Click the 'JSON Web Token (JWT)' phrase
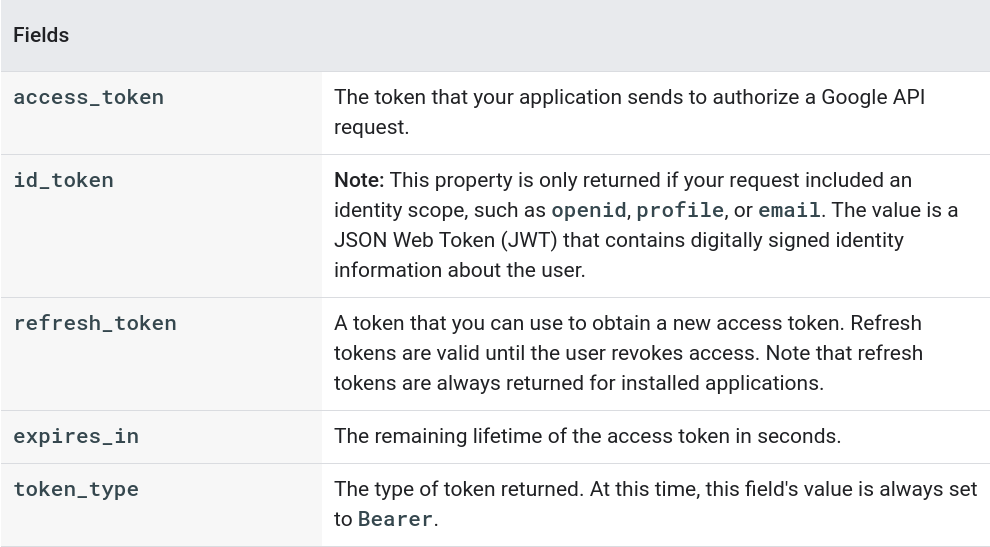 pyautogui.click(x=434, y=240)
